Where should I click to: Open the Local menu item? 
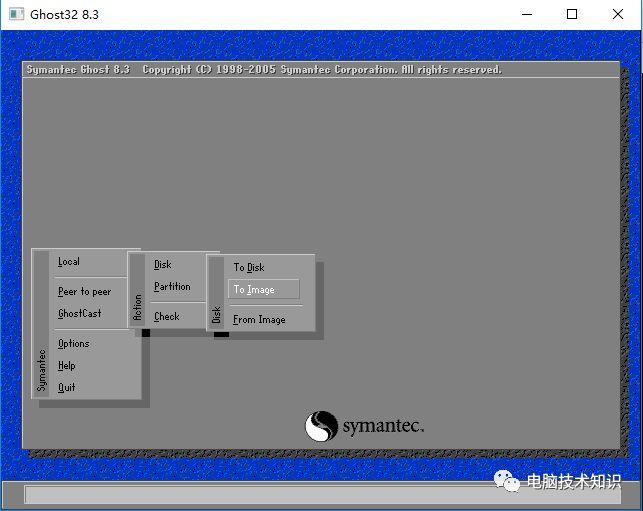click(x=68, y=262)
